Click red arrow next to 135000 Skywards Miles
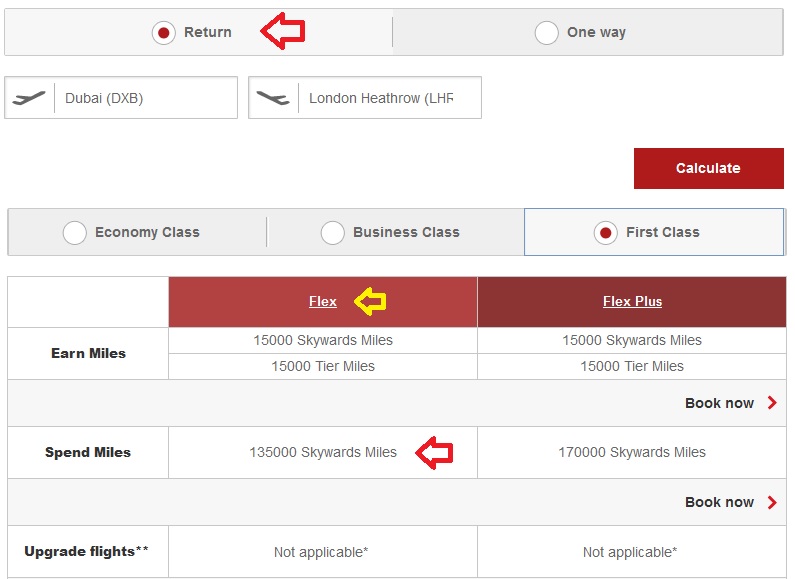This screenshot has height=579, width=795. tap(434, 453)
